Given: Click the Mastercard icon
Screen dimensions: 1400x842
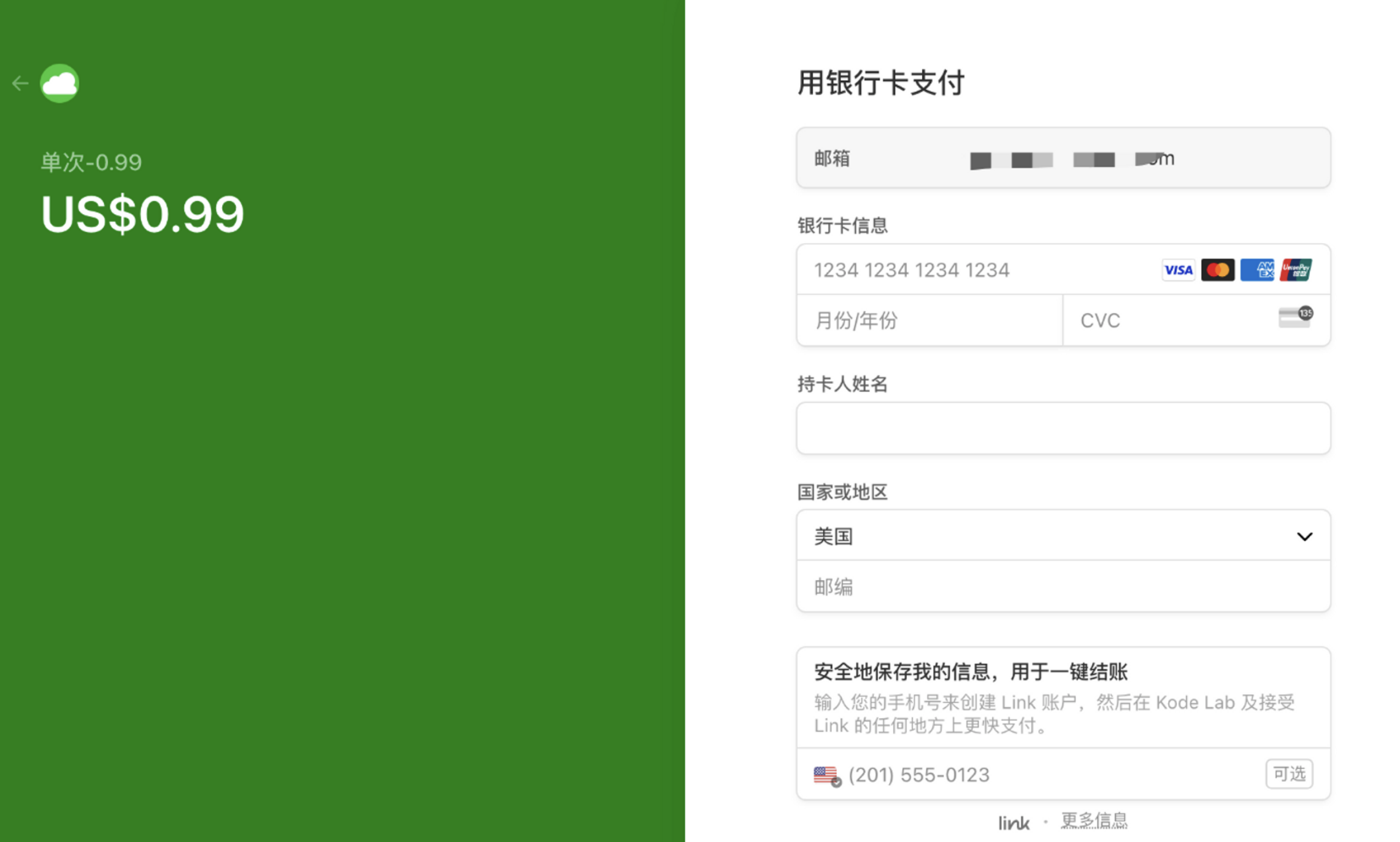Looking at the screenshot, I should (x=1217, y=270).
